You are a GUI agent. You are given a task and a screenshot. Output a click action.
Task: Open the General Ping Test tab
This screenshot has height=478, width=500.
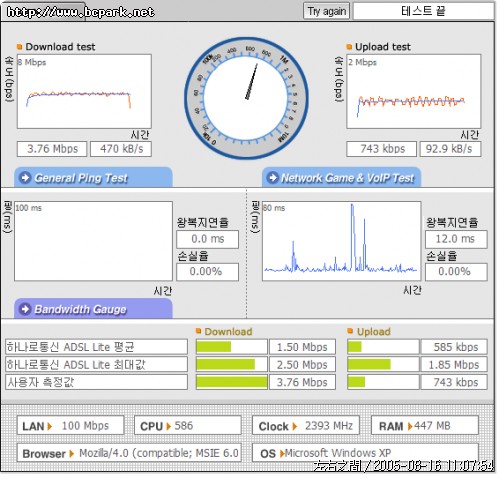93,177
